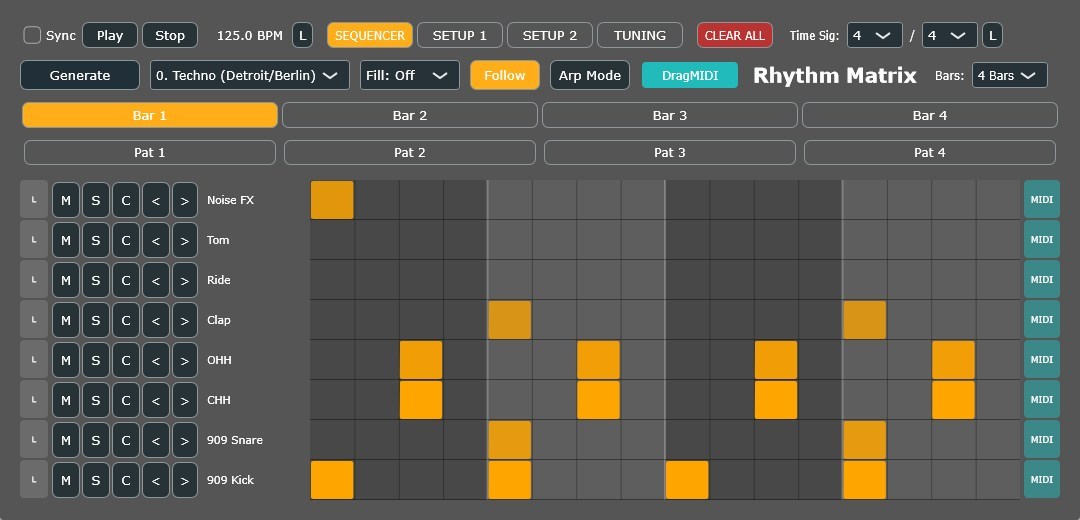
Task: Open the SETUP 2 tab
Action: pyautogui.click(x=550, y=35)
